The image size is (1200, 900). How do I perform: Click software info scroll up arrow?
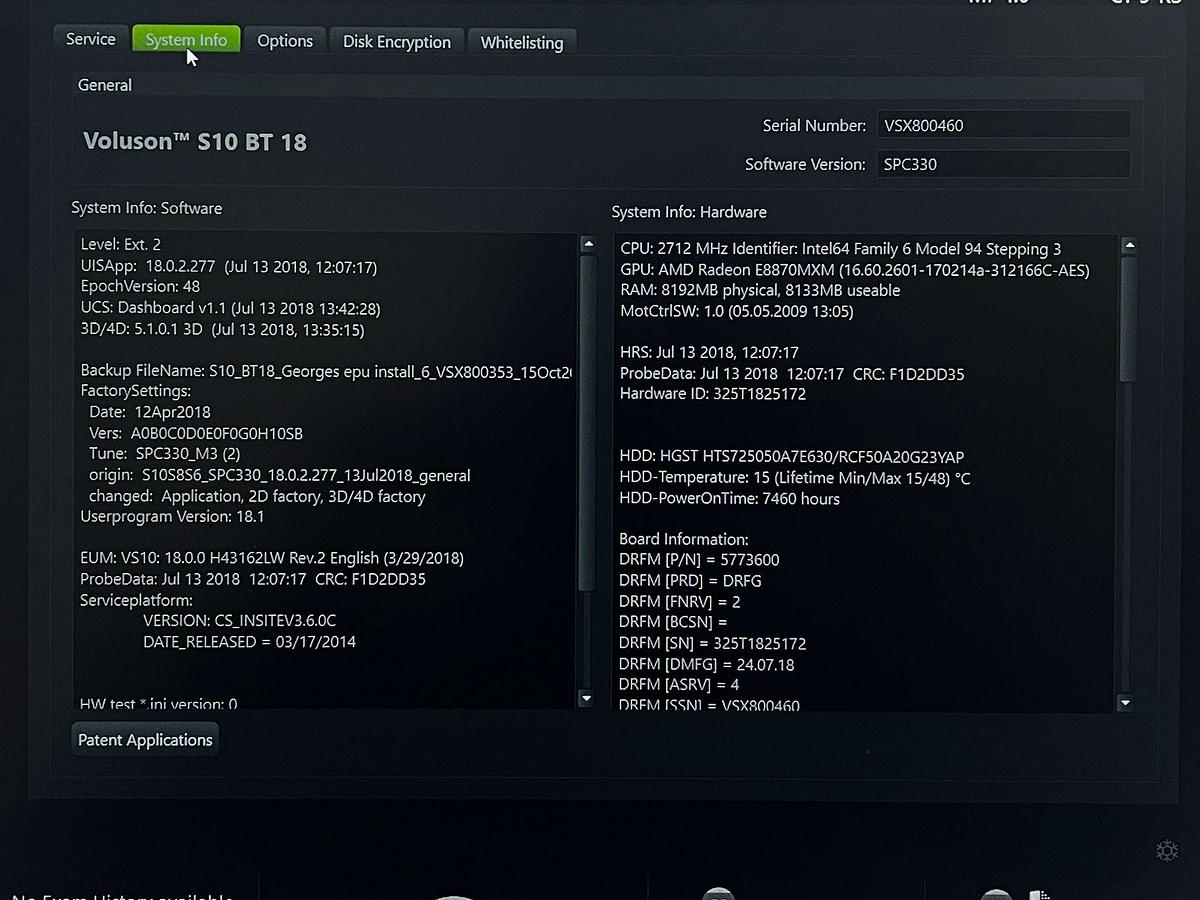point(587,244)
